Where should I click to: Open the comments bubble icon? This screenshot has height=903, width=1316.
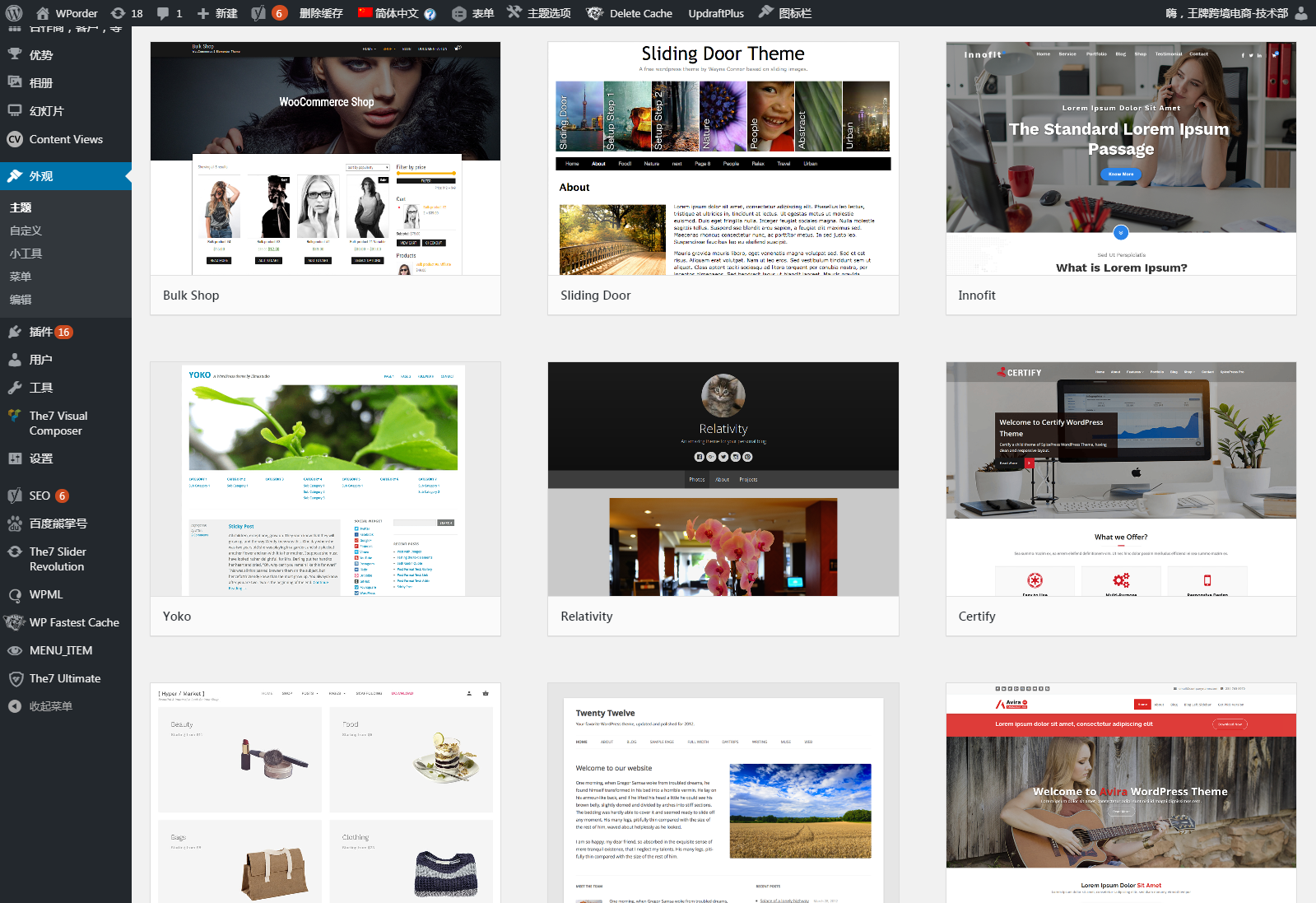(163, 13)
